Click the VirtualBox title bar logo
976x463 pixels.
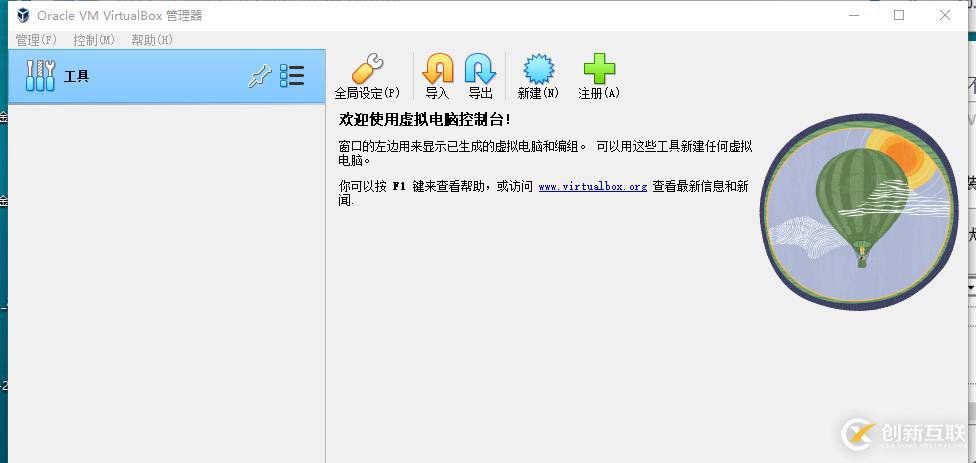click(x=23, y=15)
